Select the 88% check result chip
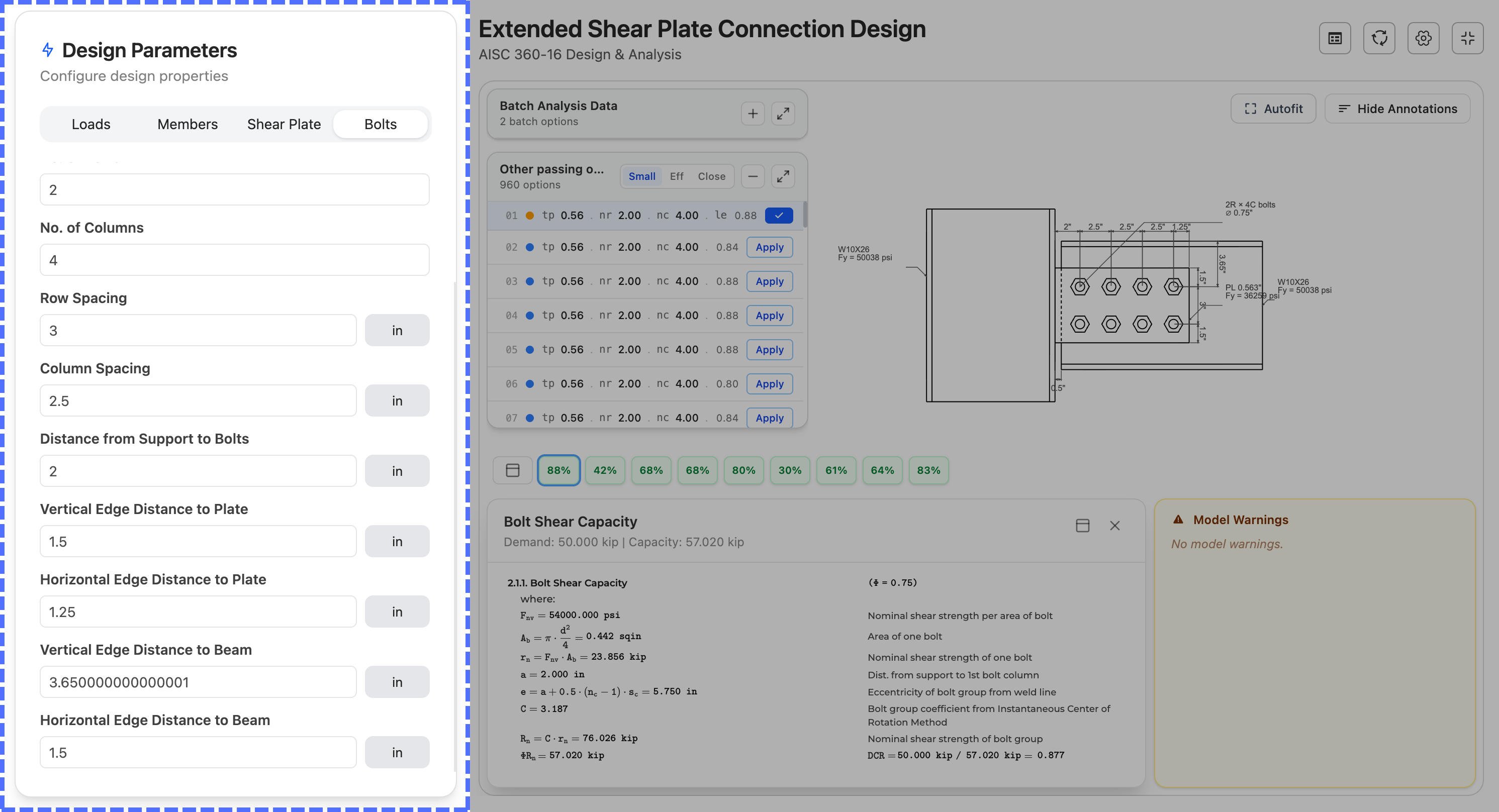Image resolution: width=1499 pixels, height=812 pixels. (558, 470)
